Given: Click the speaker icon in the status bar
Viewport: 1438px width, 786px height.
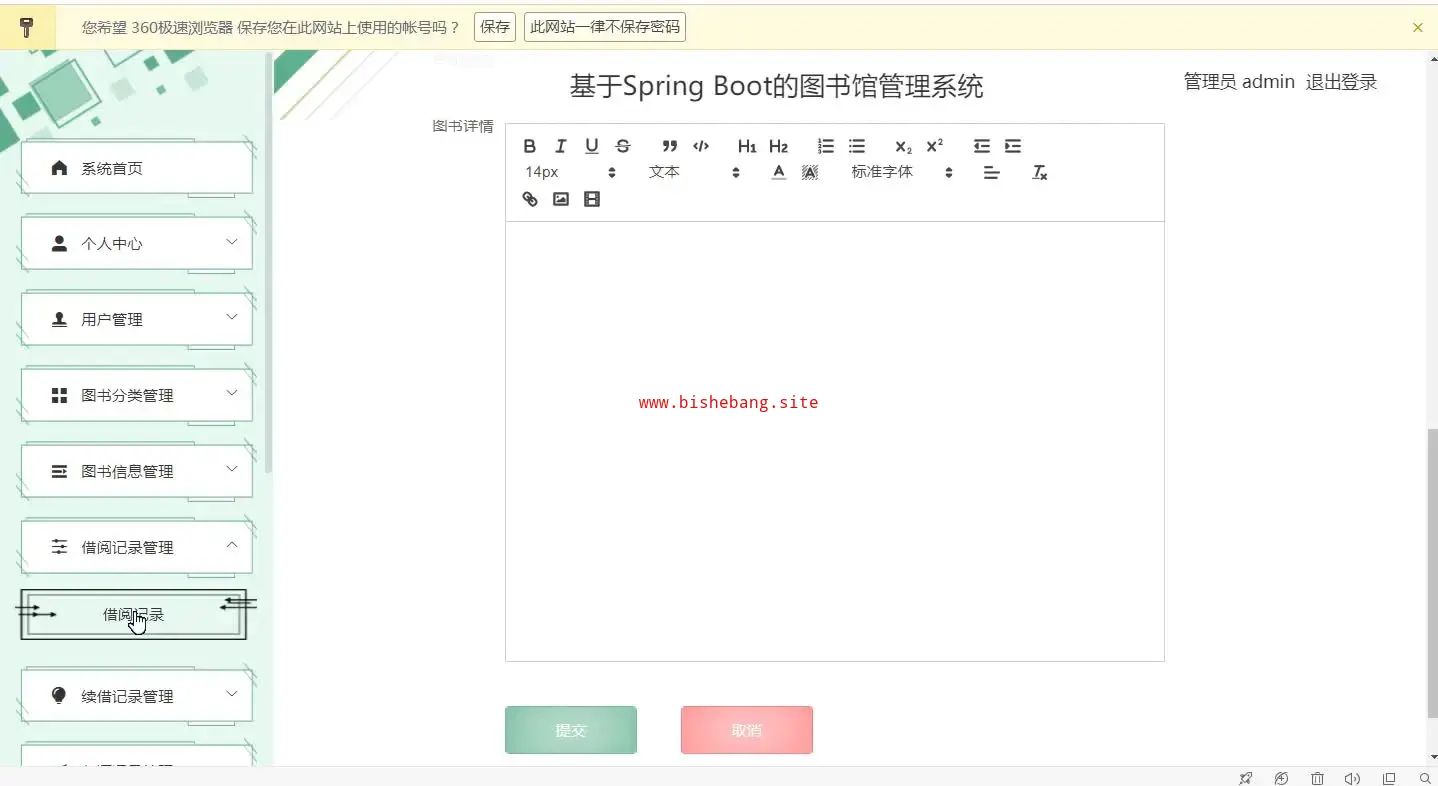Looking at the screenshot, I should coord(1353,779).
